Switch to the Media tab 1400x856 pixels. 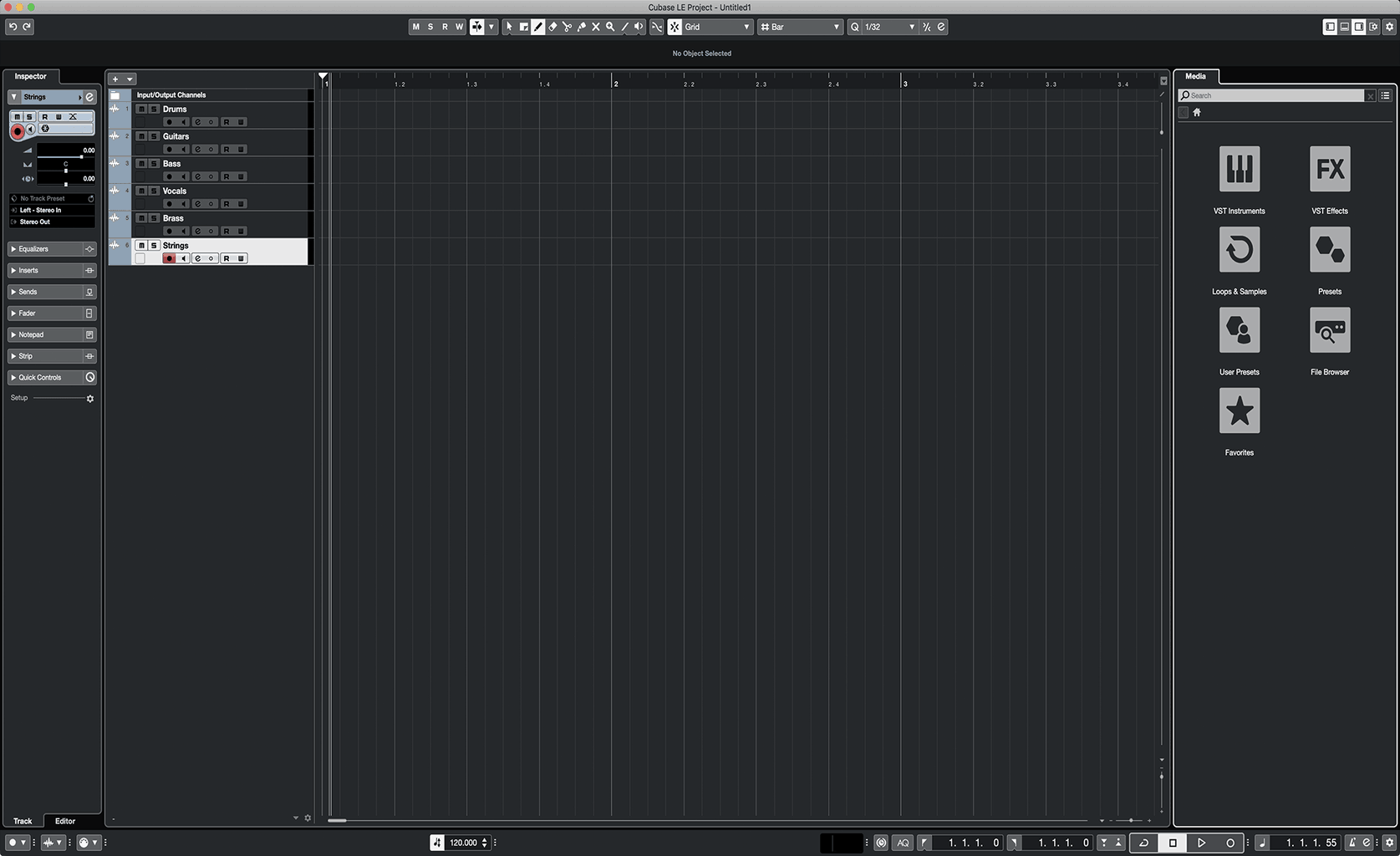[x=1195, y=76]
